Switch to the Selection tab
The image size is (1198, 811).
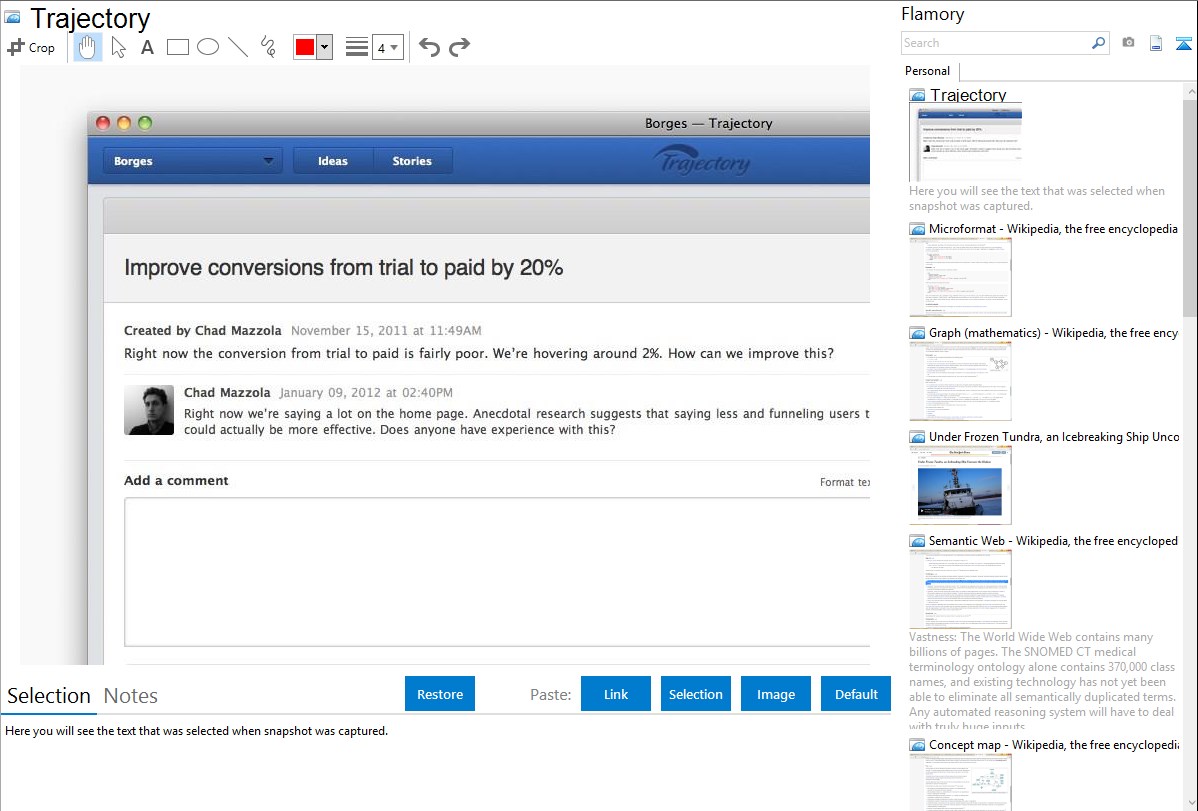(x=49, y=696)
